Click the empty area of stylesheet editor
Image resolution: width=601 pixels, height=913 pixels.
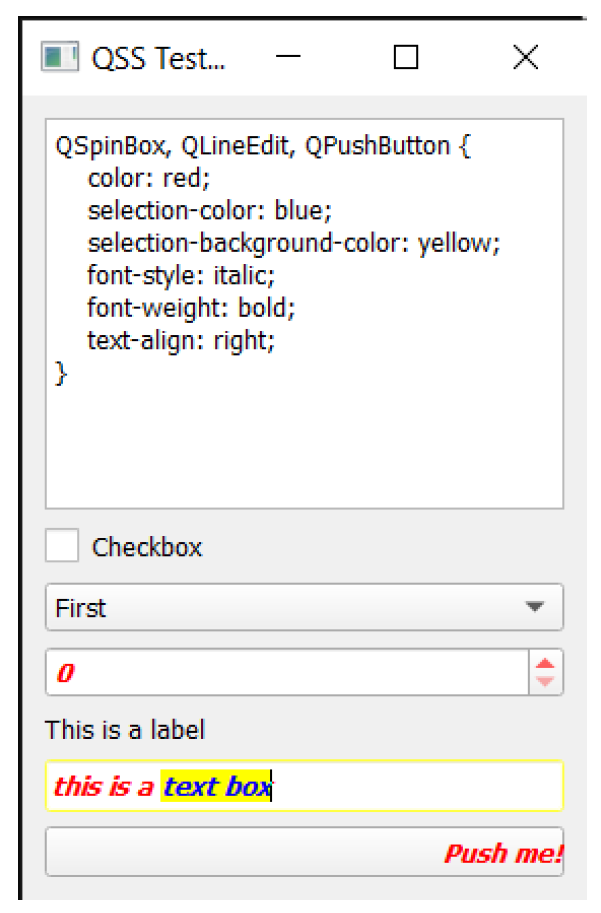tap(304, 445)
